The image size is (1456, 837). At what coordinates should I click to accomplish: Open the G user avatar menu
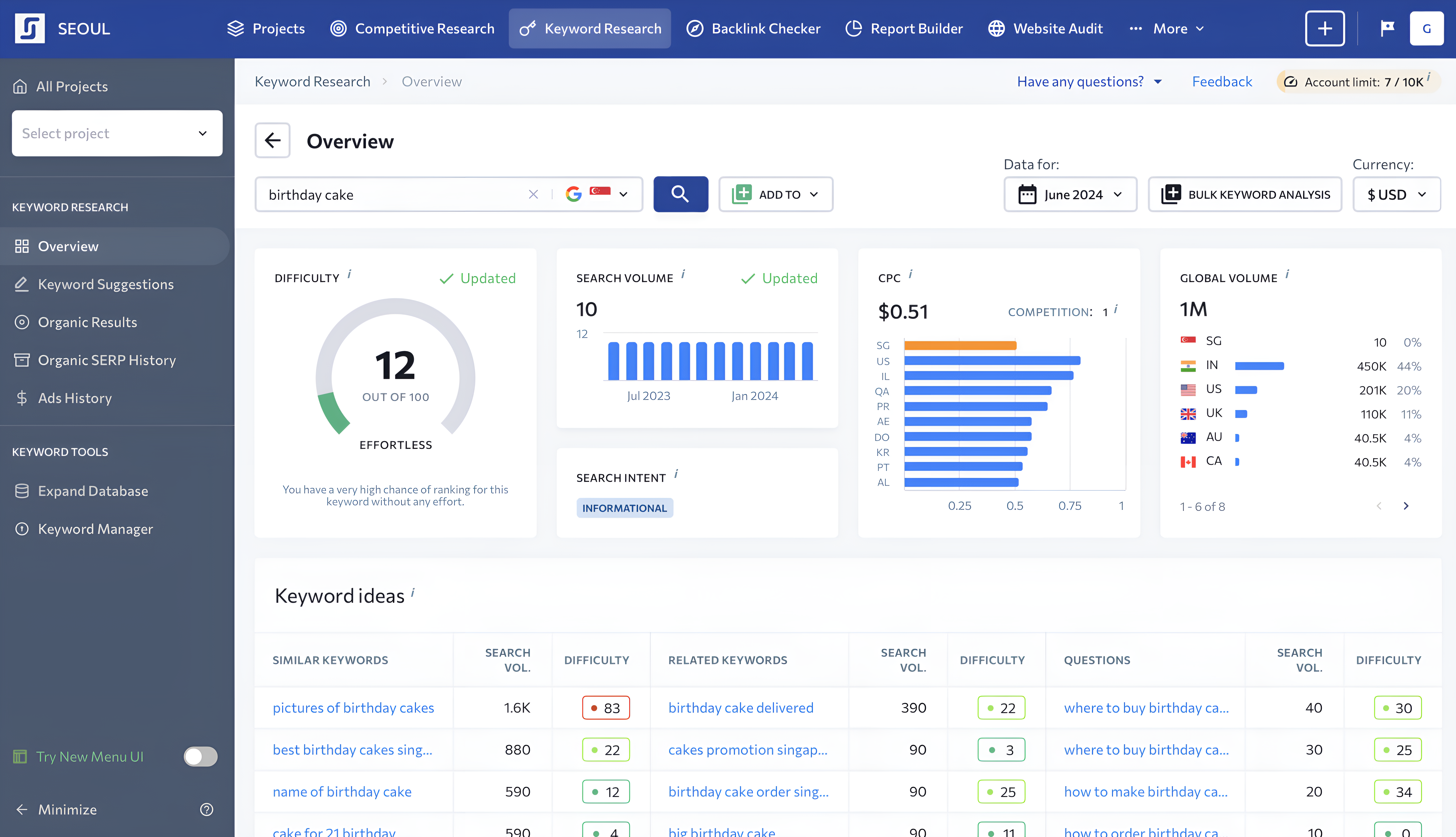[x=1427, y=28]
